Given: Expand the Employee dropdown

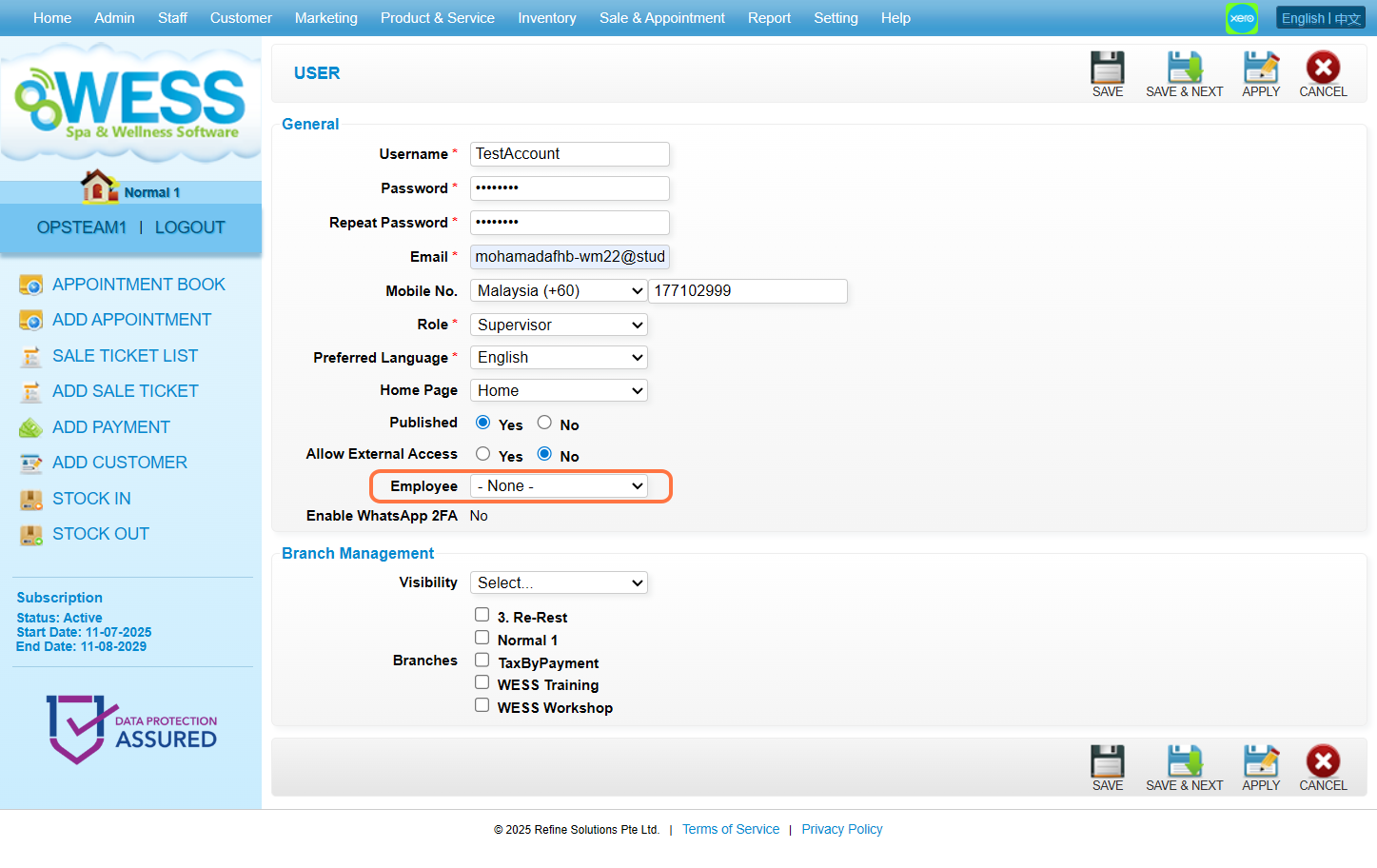Looking at the screenshot, I should tap(559, 486).
